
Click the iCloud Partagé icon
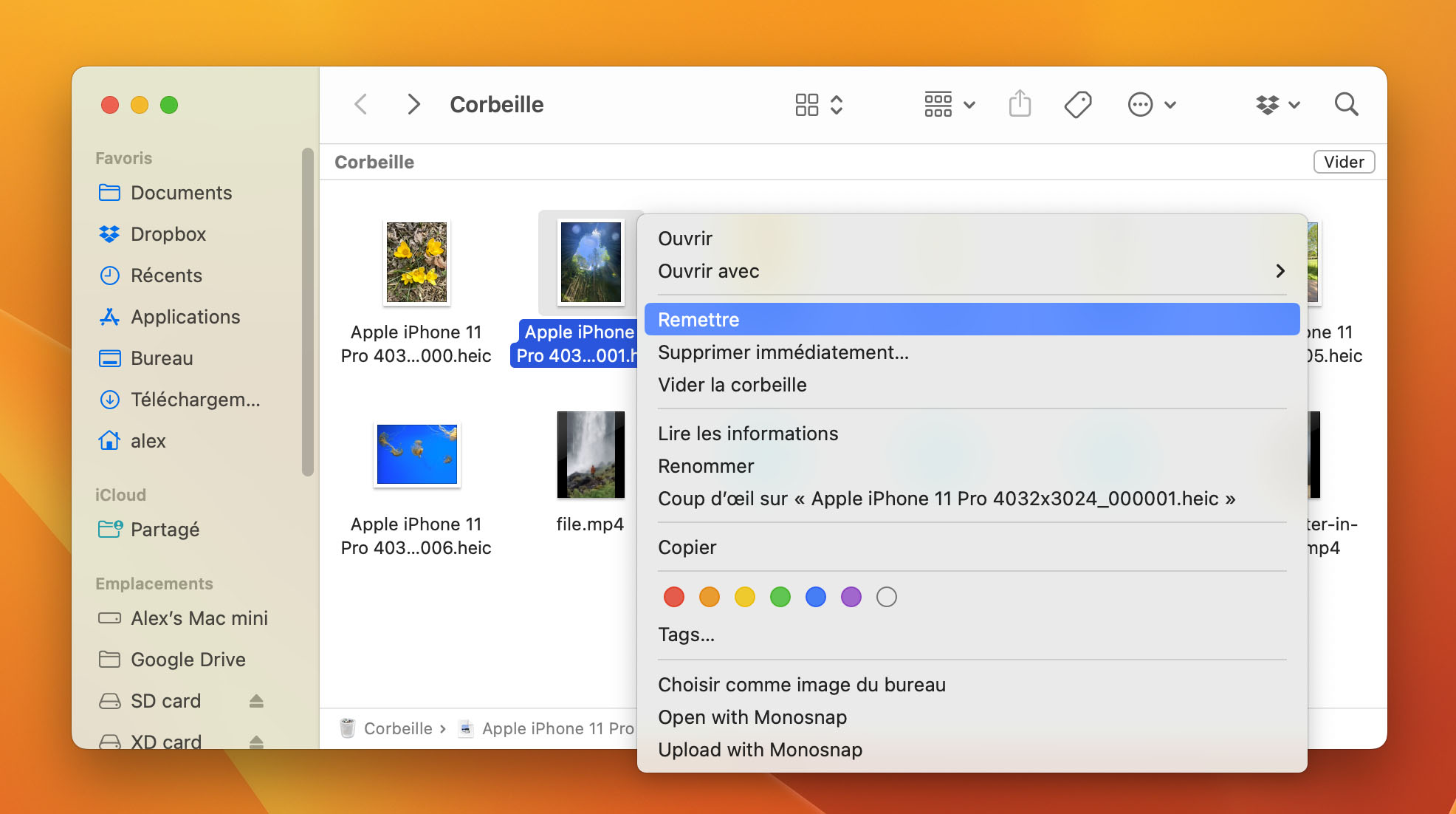pyautogui.click(x=113, y=527)
